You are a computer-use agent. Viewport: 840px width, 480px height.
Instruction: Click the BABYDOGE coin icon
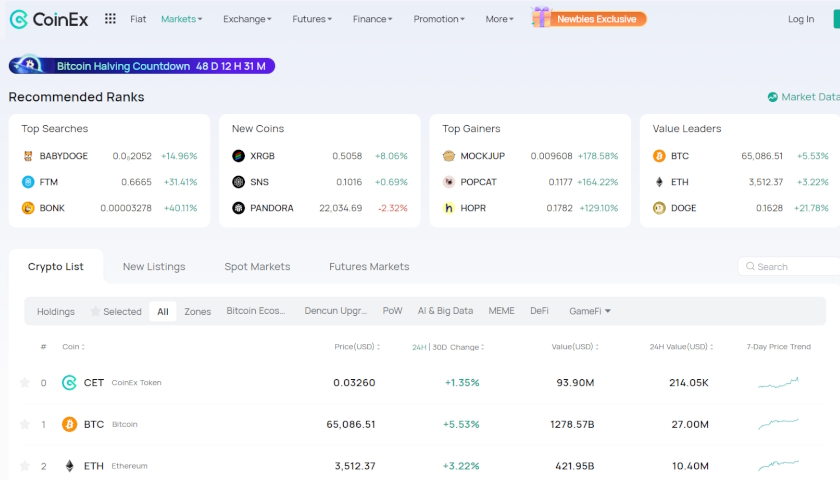tap(28, 156)
